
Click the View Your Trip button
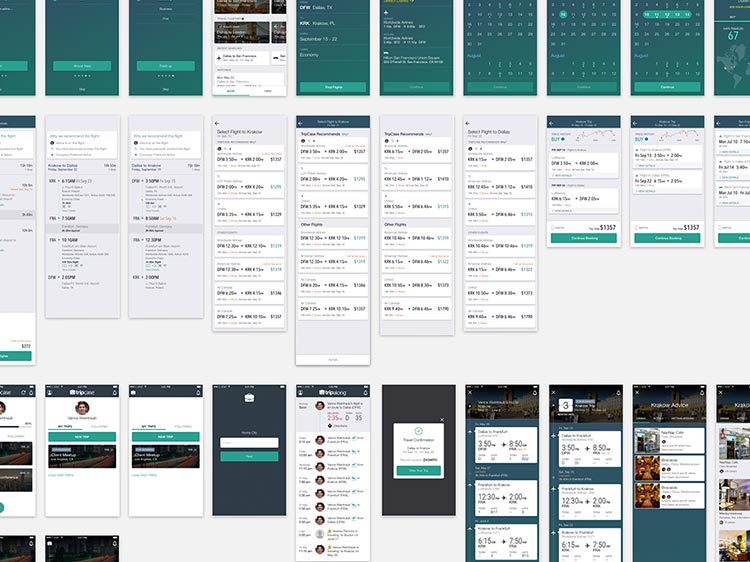pos(417,470)
